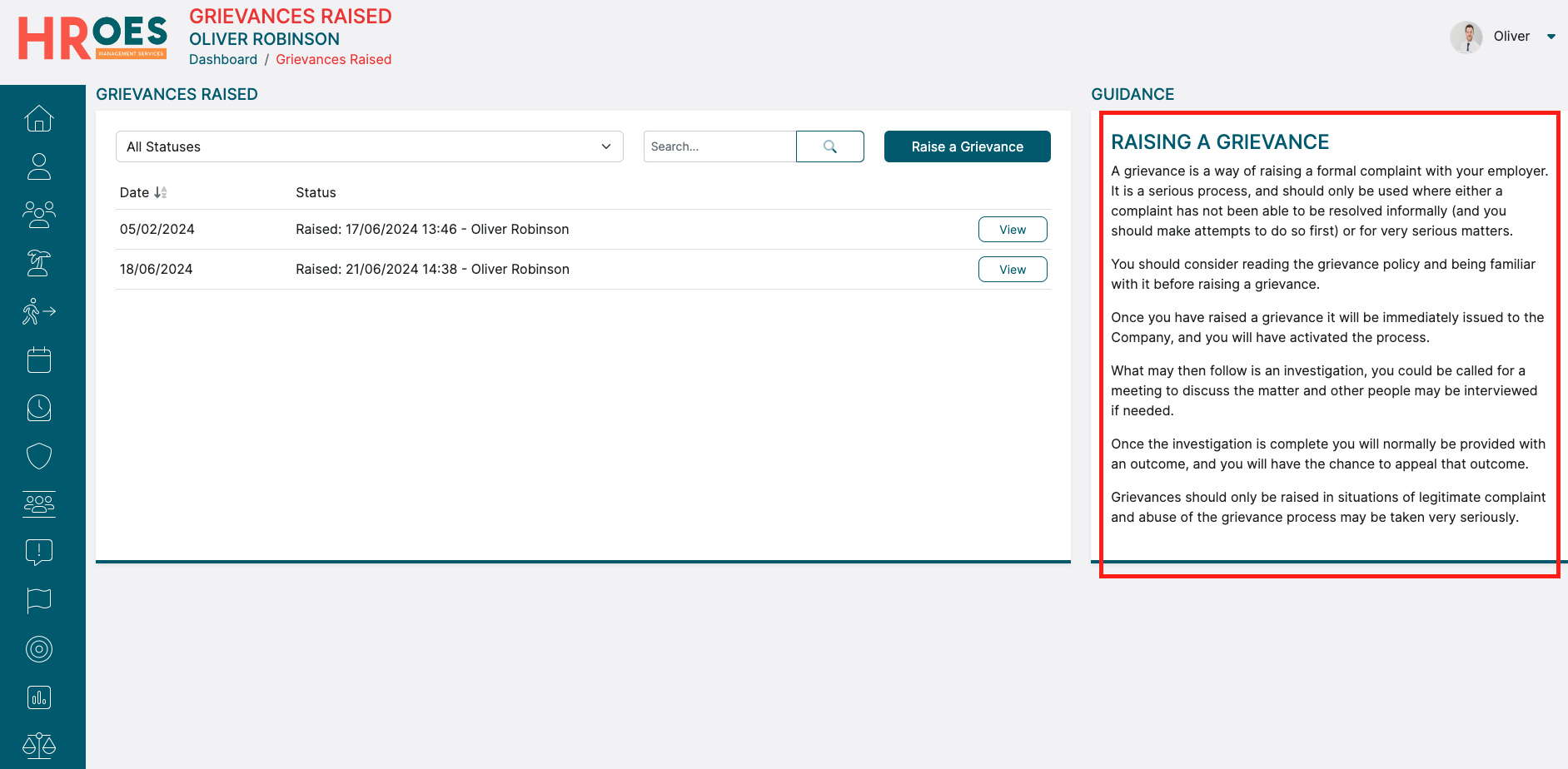The height and width of the screenshot is (769, 1568).
Task: Open the flag icon in sidebar
Action: point(39,600)
